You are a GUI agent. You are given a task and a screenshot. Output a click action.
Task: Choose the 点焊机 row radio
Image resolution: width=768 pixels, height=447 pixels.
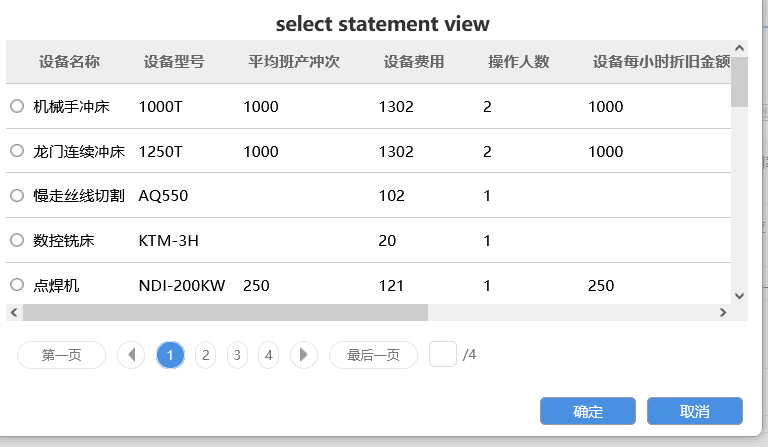17,285
